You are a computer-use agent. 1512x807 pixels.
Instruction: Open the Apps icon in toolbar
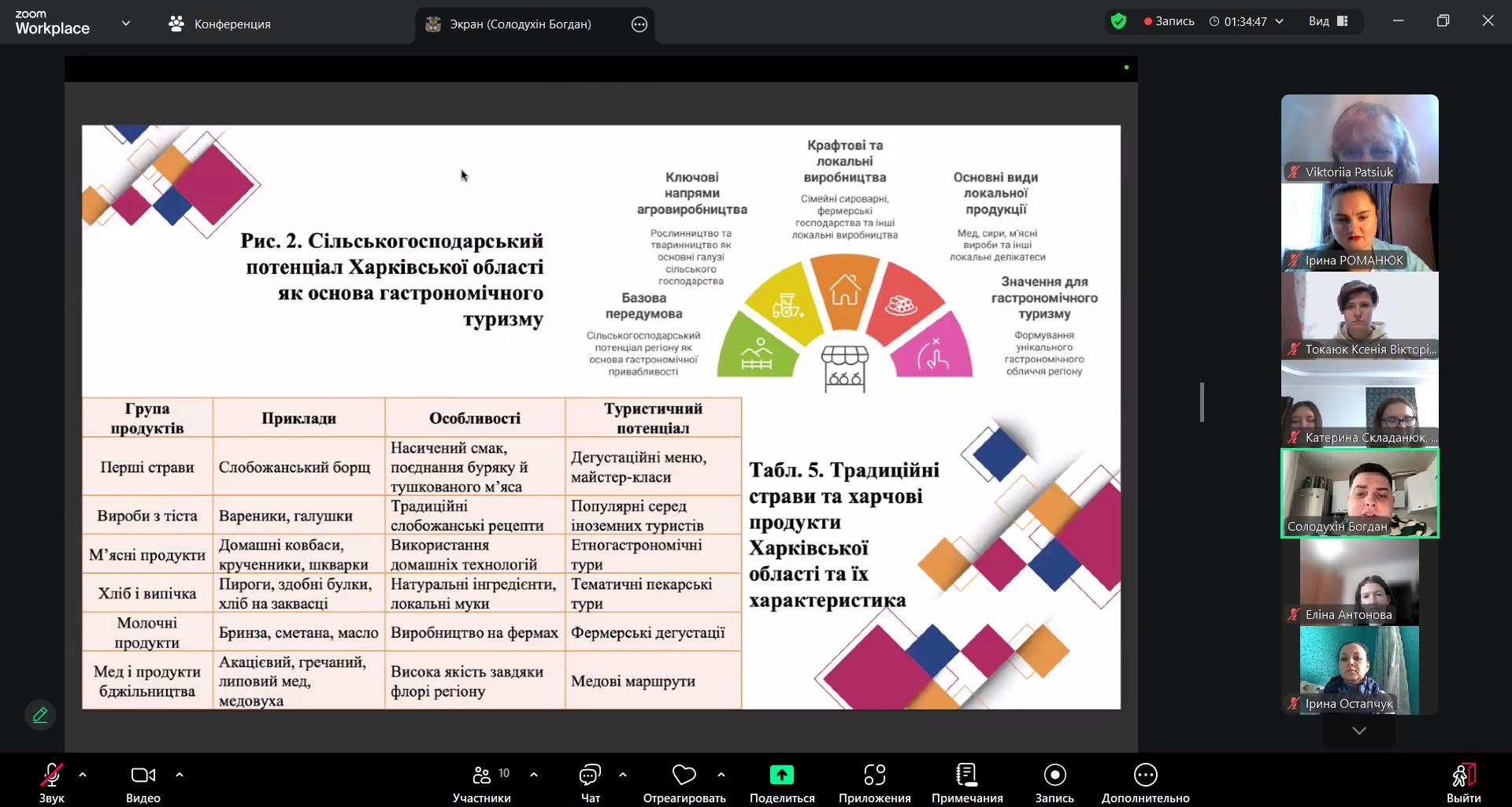(874, 776)
